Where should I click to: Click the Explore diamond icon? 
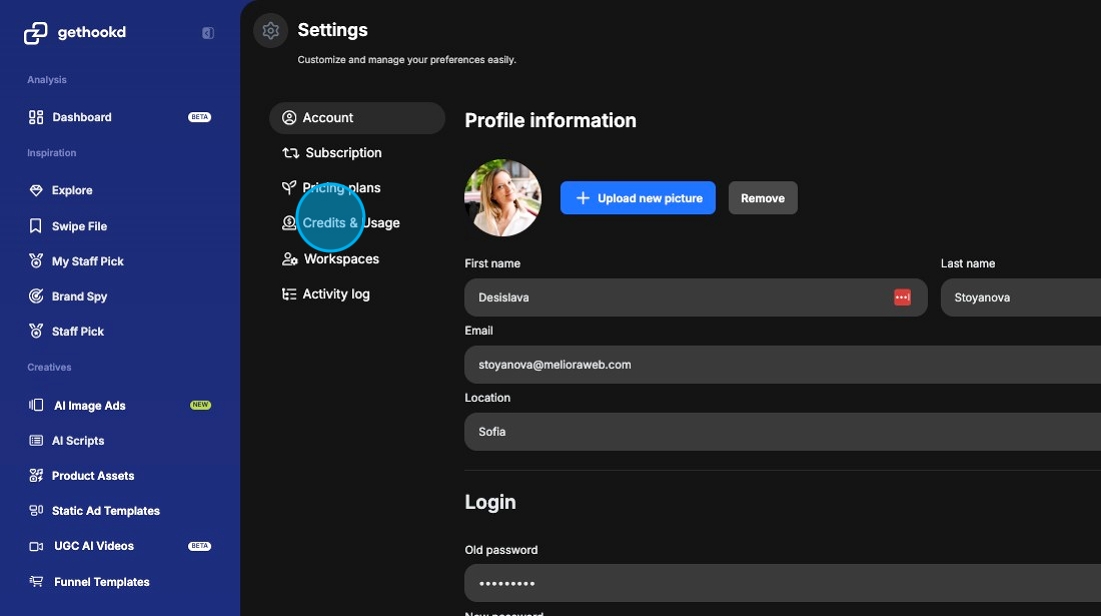point(36,190)
